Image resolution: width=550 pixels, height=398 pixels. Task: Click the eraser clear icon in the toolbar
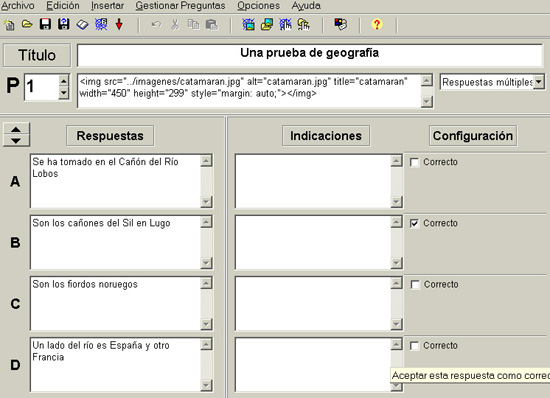coord(82,25)
